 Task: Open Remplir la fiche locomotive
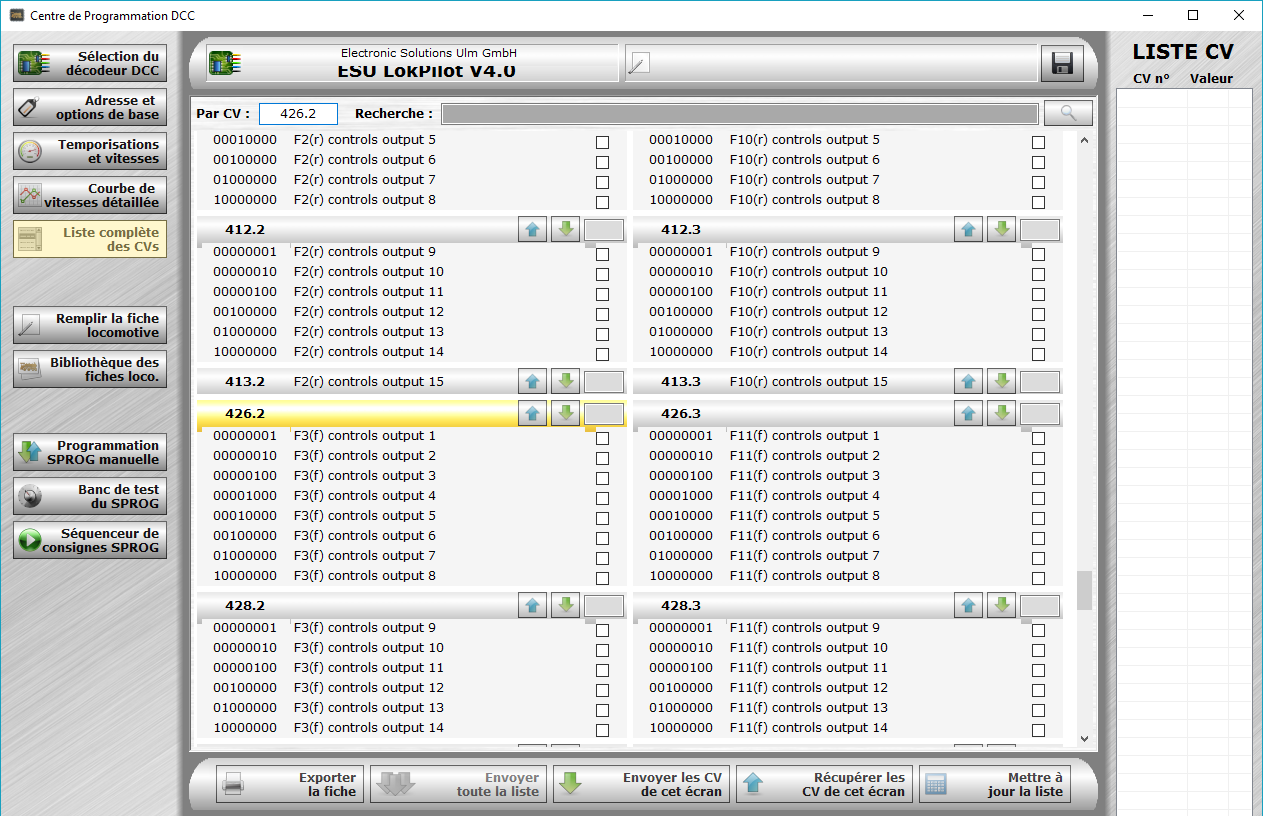pyautogui.click(x=90, y=326)
